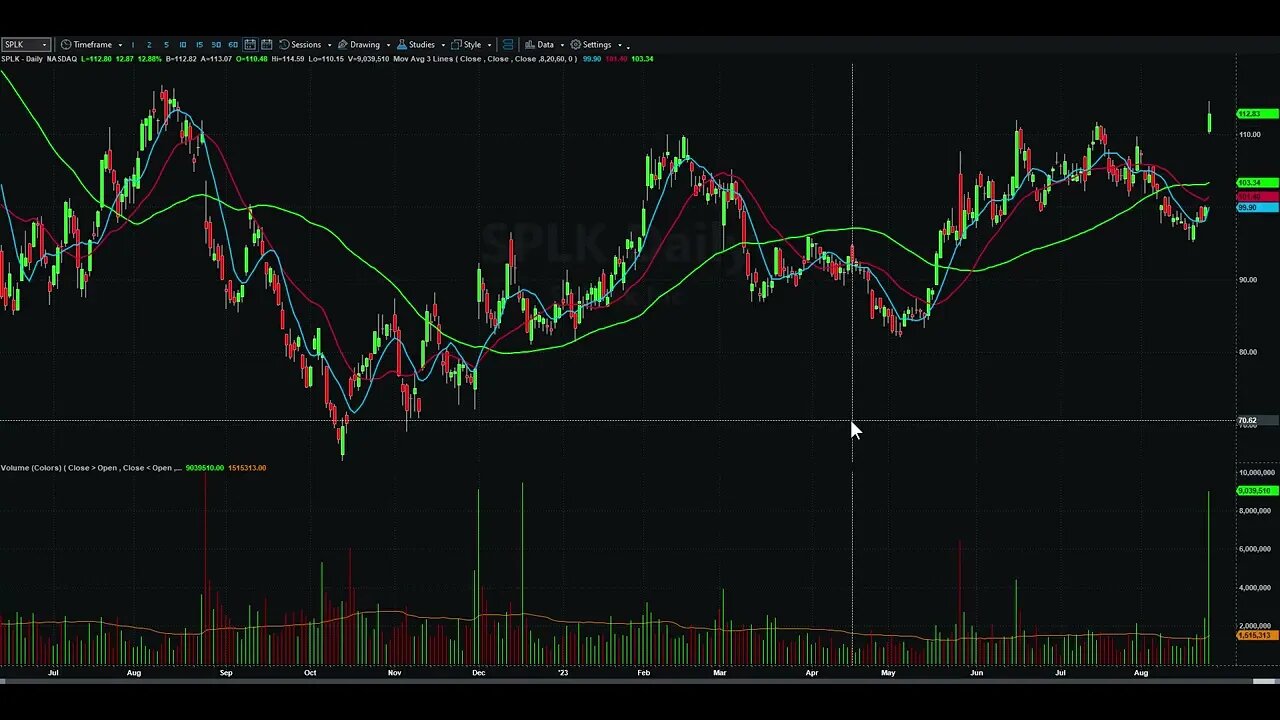Viewport: 1280px width, 720px height.
Task: Expand the Settings dropdown arrow
Action: [x=619, y=45]
